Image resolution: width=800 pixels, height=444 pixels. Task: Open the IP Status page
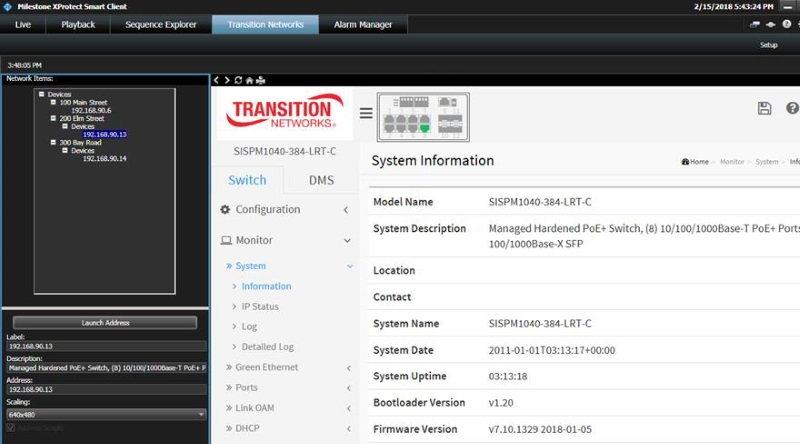tap(260, 307)
